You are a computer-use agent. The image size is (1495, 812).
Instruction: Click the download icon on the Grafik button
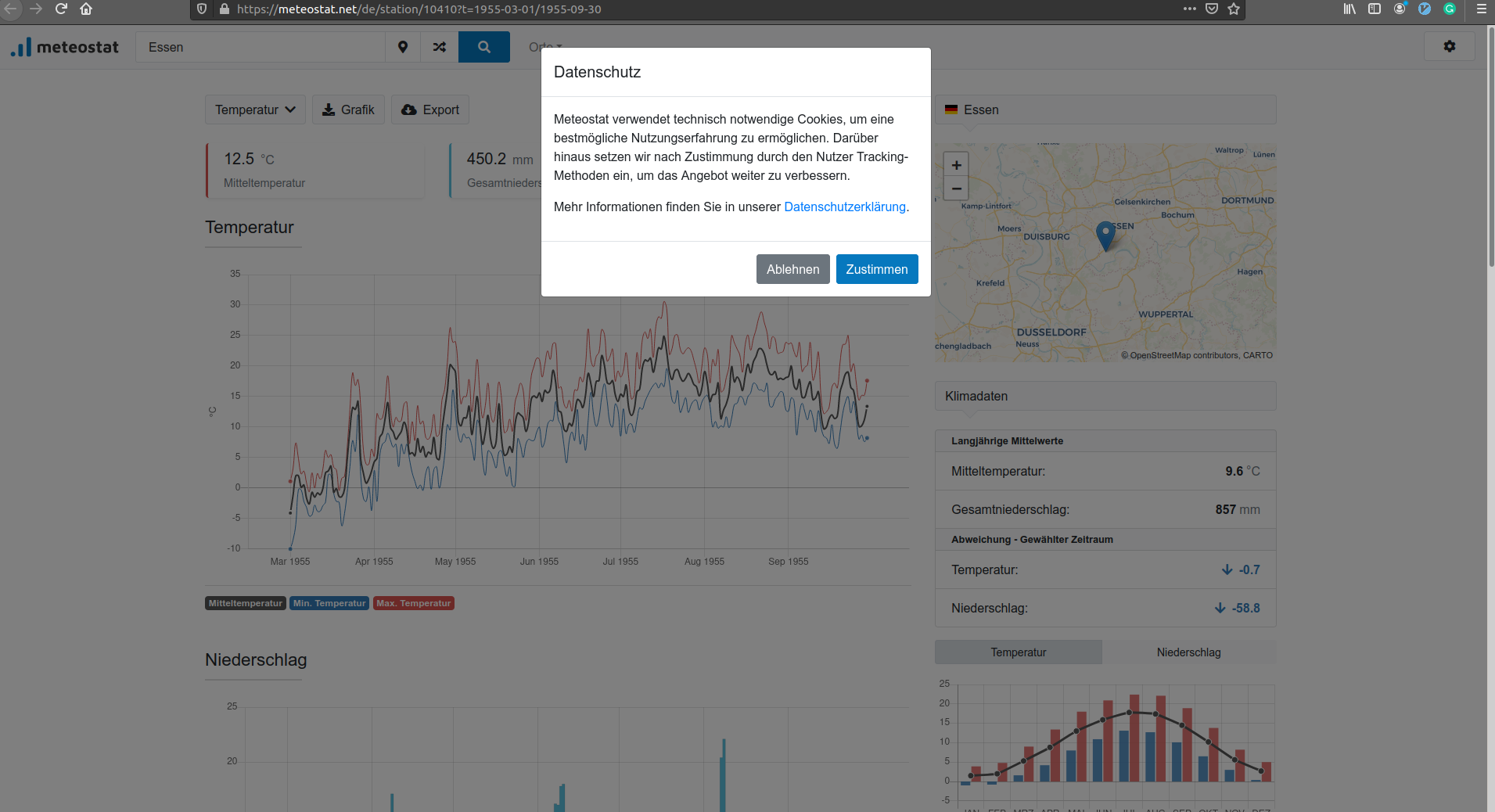coord(329,110)
